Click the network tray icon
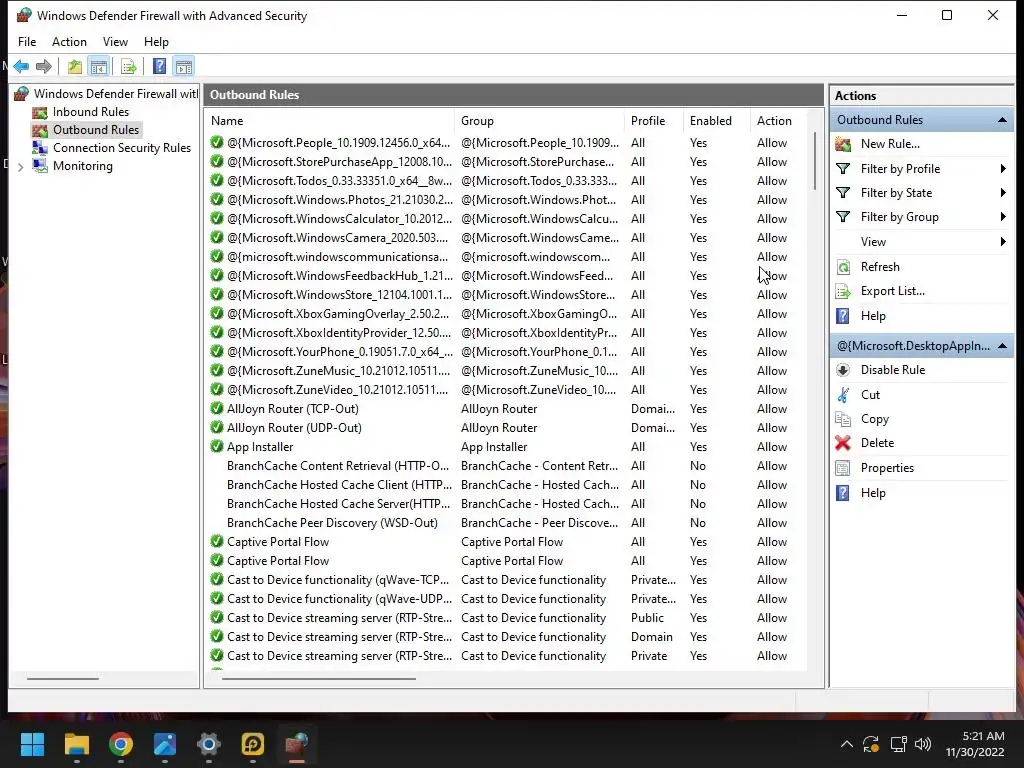Image resolution: width=1024 pixels, height=768 pixels. pos(899,744)
